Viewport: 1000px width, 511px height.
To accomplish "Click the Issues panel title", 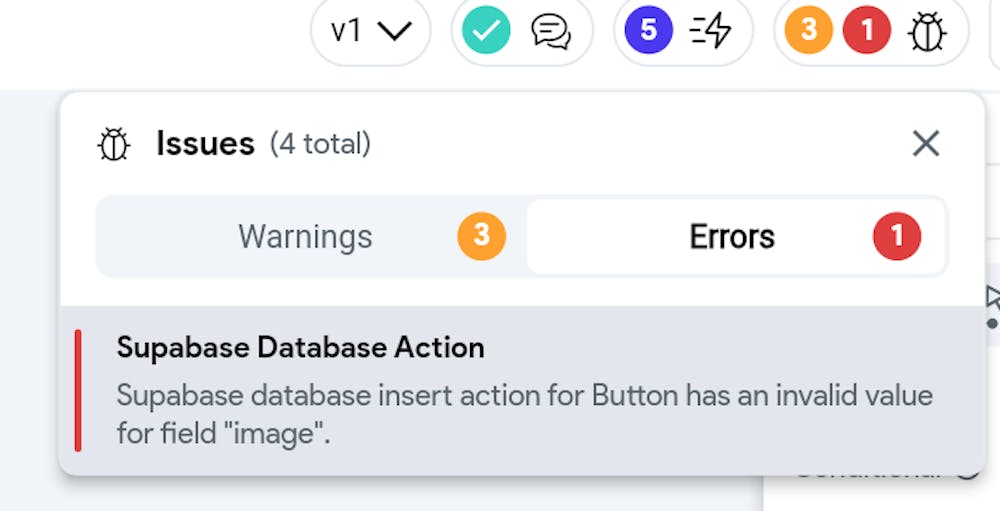I will [205, 144].
